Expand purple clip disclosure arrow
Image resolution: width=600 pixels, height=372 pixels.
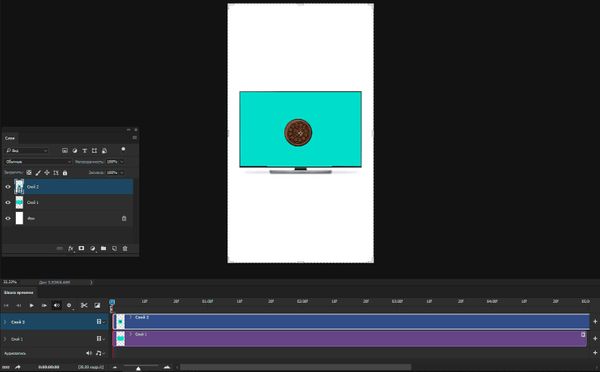point(130,334)
